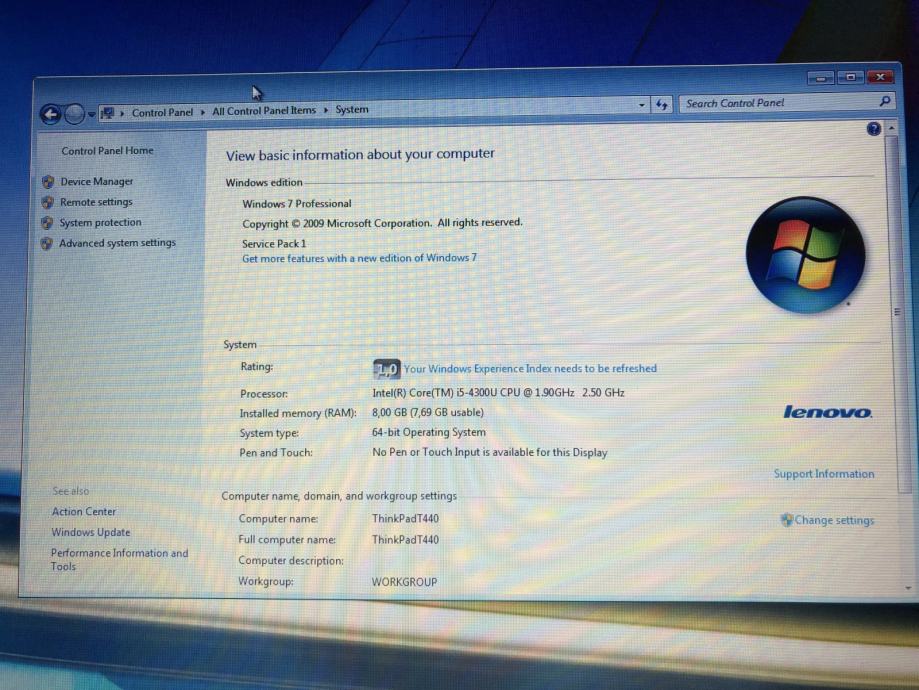Viewport: 919px width, 690px height.
Task: Click the Windows logo orb image
Action: coord(805,255)
